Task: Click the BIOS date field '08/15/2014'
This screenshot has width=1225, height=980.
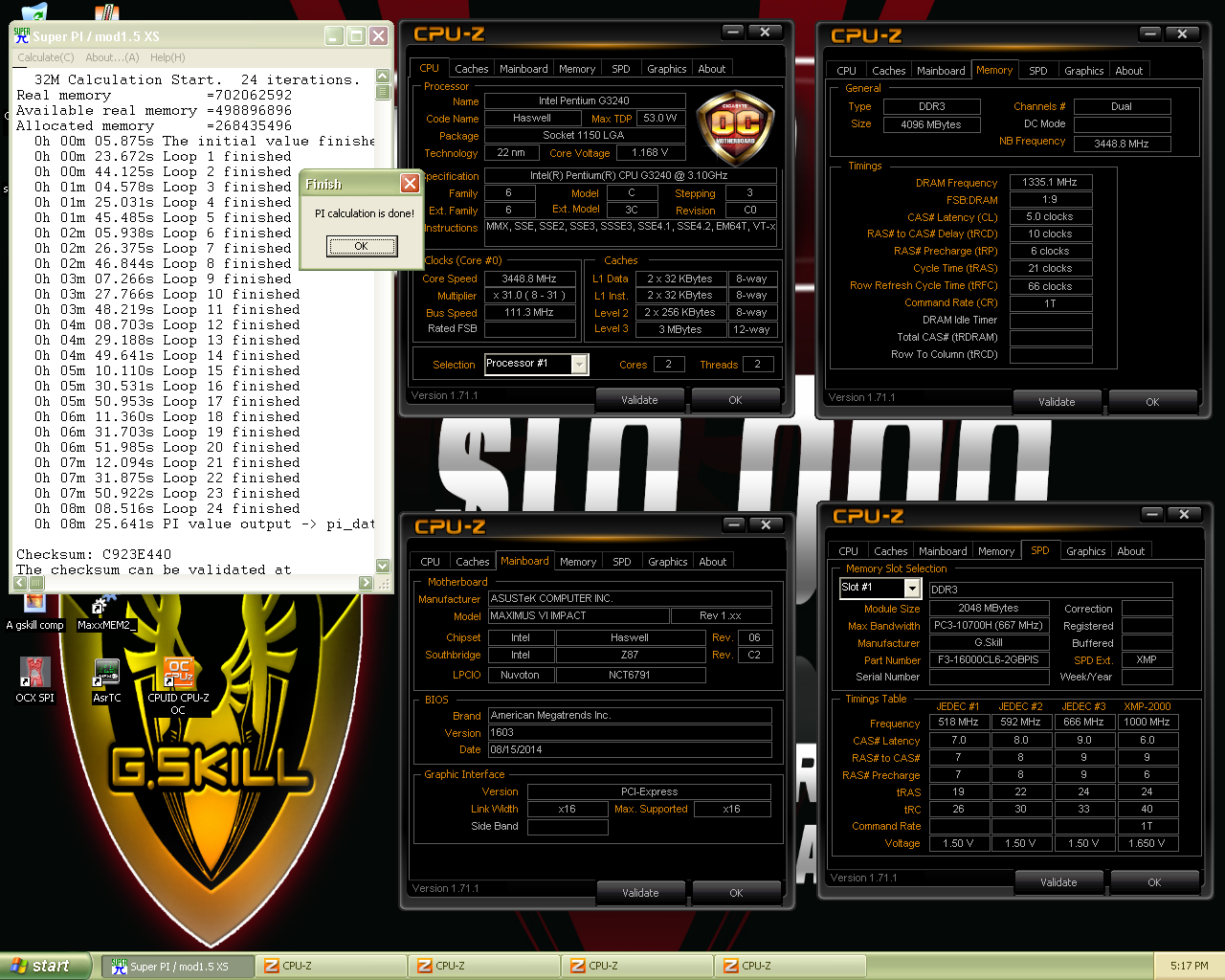Action: [x=630, y=749]
